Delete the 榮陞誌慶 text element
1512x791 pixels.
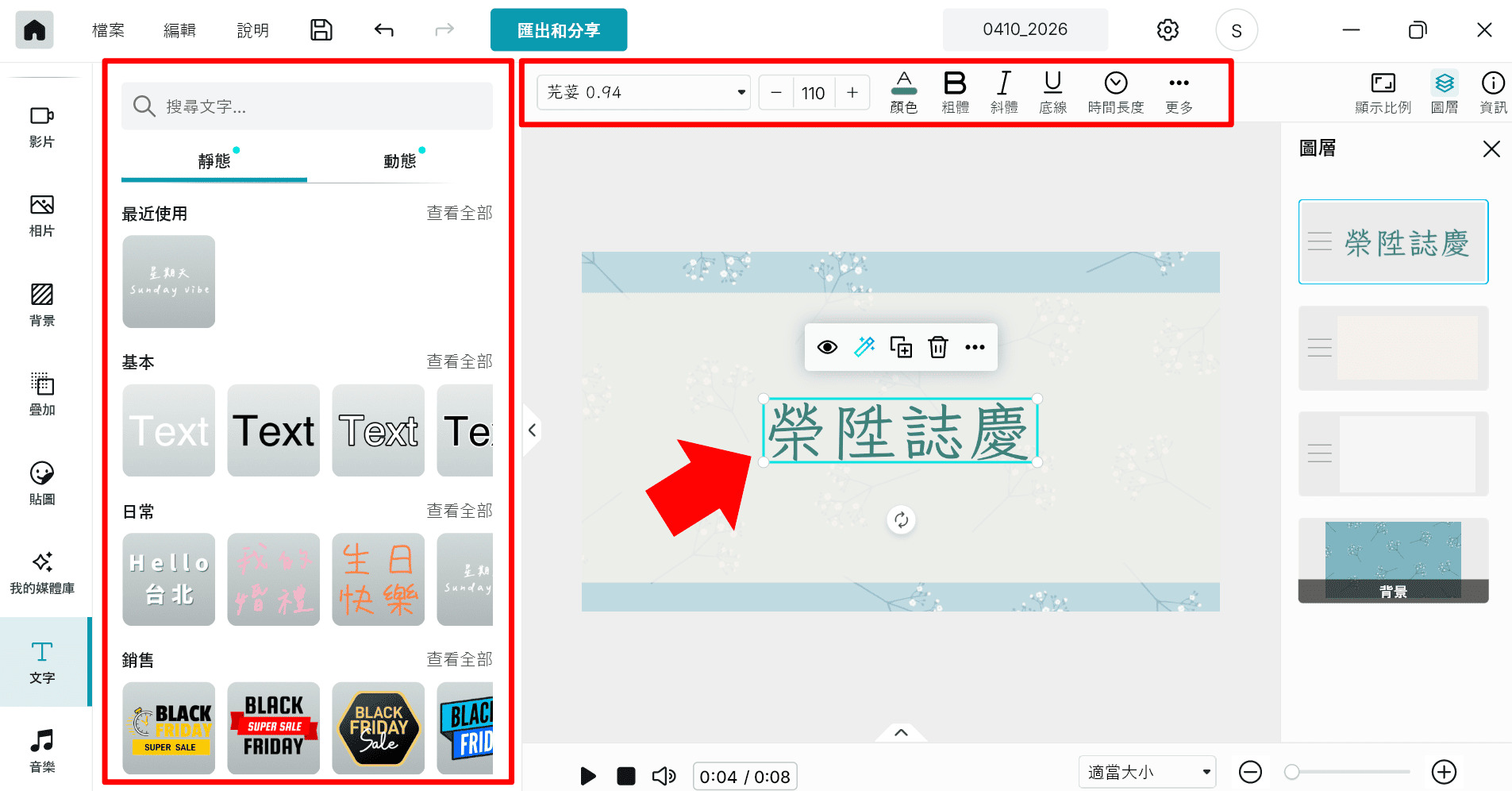938,347
